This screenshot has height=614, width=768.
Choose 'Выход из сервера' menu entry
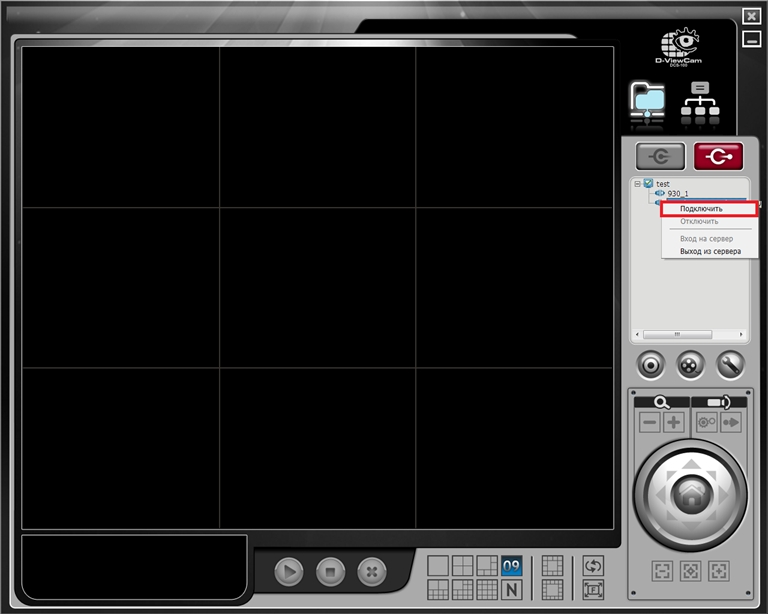tap(710, 251)
